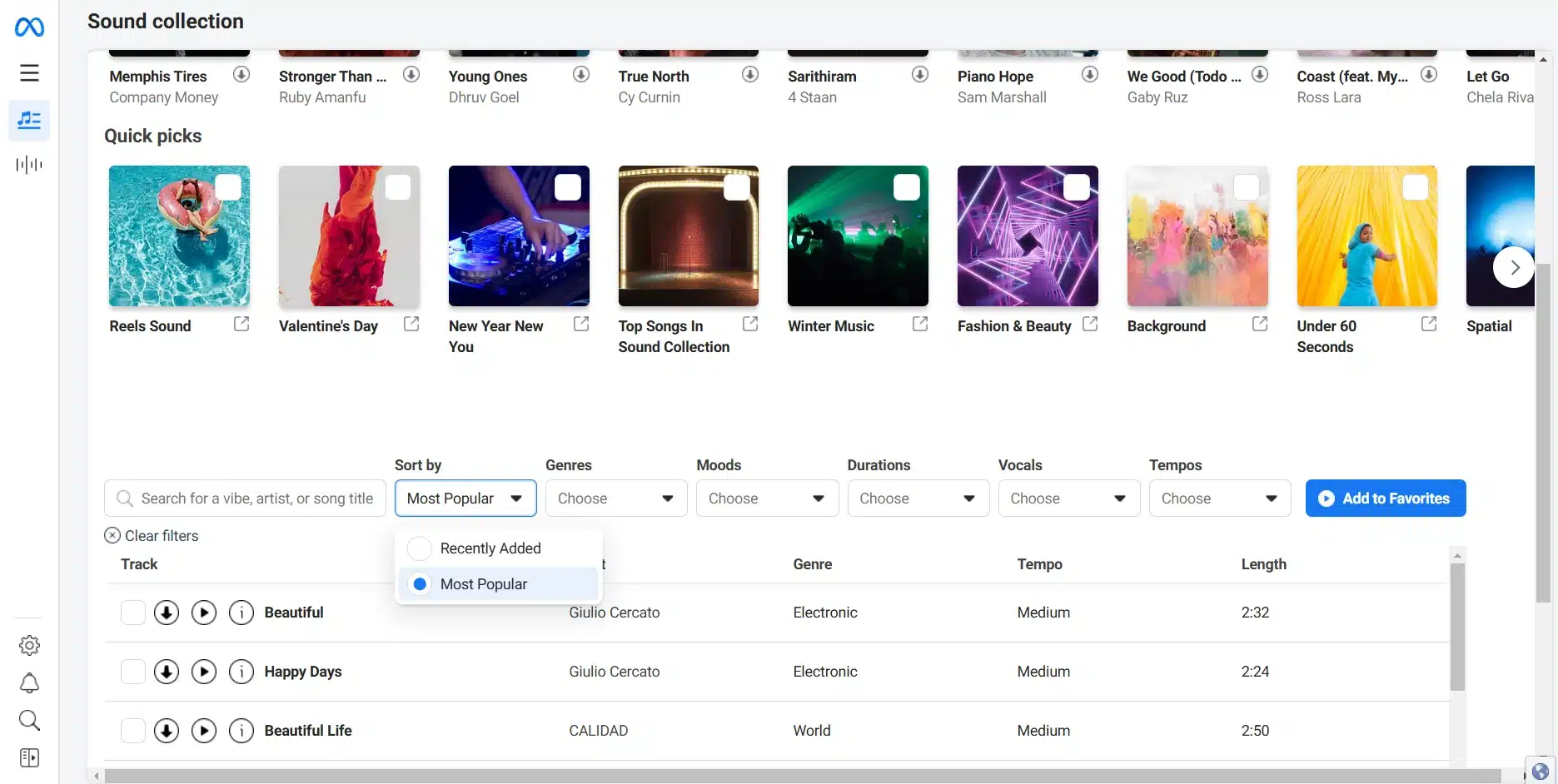1558x784 pixels.
Task: Select the Top Songs In Sound Collection checkbox
Action: (x=737, y=187)
